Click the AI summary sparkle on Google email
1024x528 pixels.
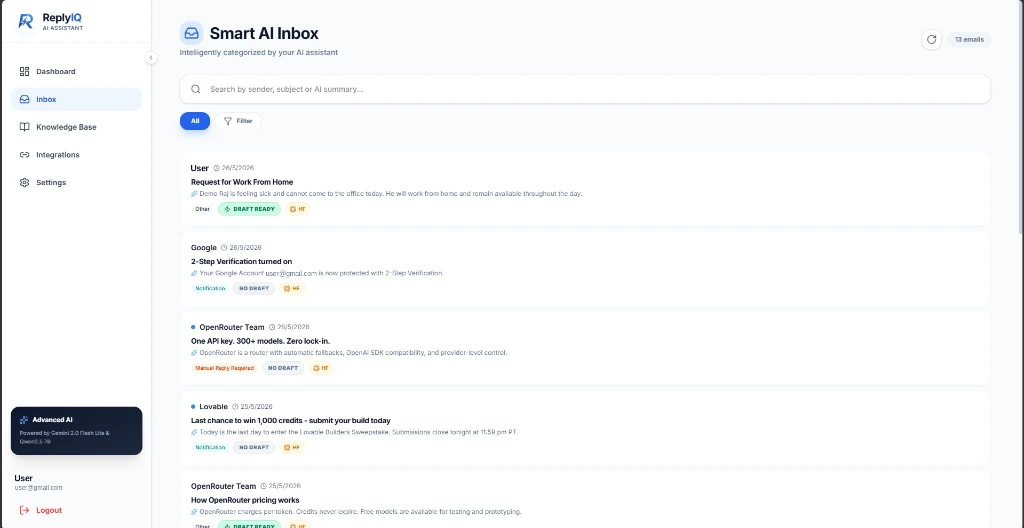click(x=194, y=273)
